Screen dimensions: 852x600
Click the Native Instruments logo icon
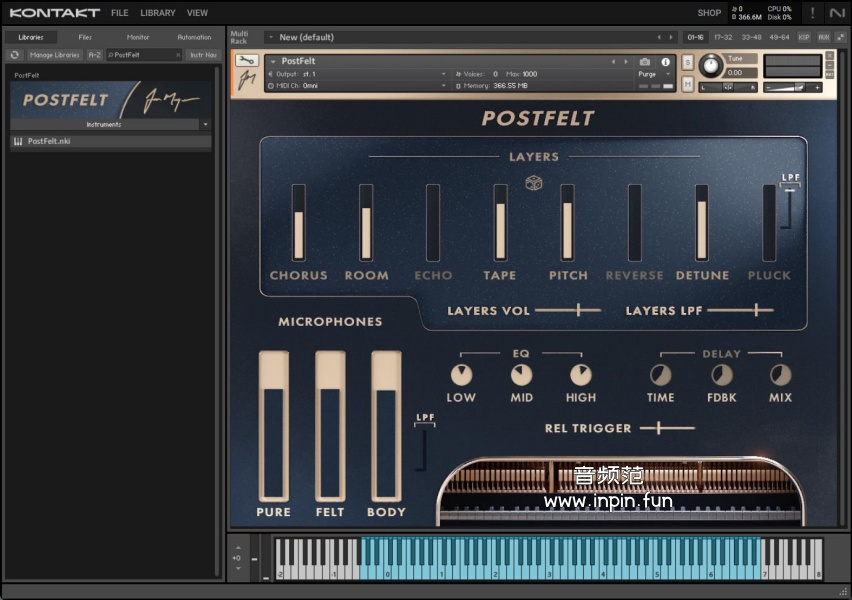coord(837,13)
